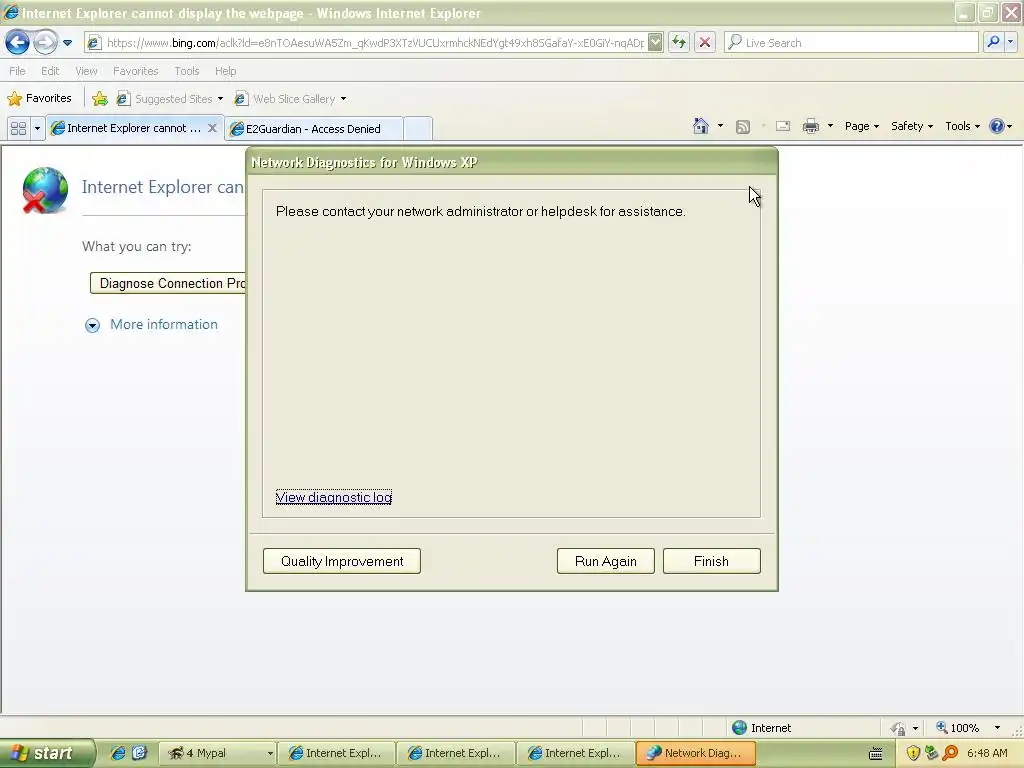Click the Quality Improvement button
This screenshot has width=1024, height=768.
pyautogui.click(x=342, y=561)
